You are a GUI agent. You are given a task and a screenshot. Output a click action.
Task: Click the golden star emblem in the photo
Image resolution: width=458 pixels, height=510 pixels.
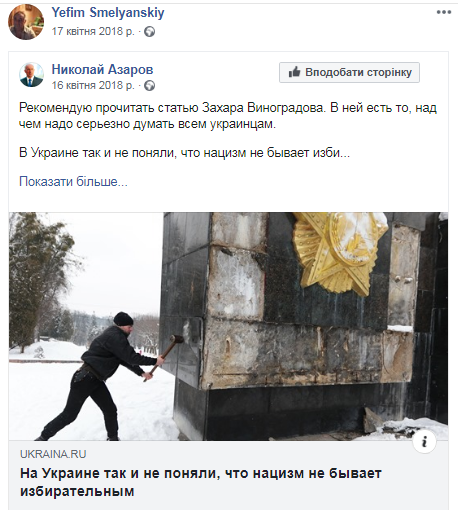[x=340, y=254]
